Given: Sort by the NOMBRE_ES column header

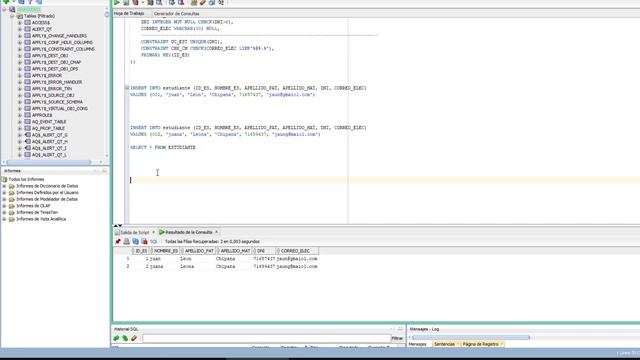Looking at the screenshot, I should [x=166, y=251].
